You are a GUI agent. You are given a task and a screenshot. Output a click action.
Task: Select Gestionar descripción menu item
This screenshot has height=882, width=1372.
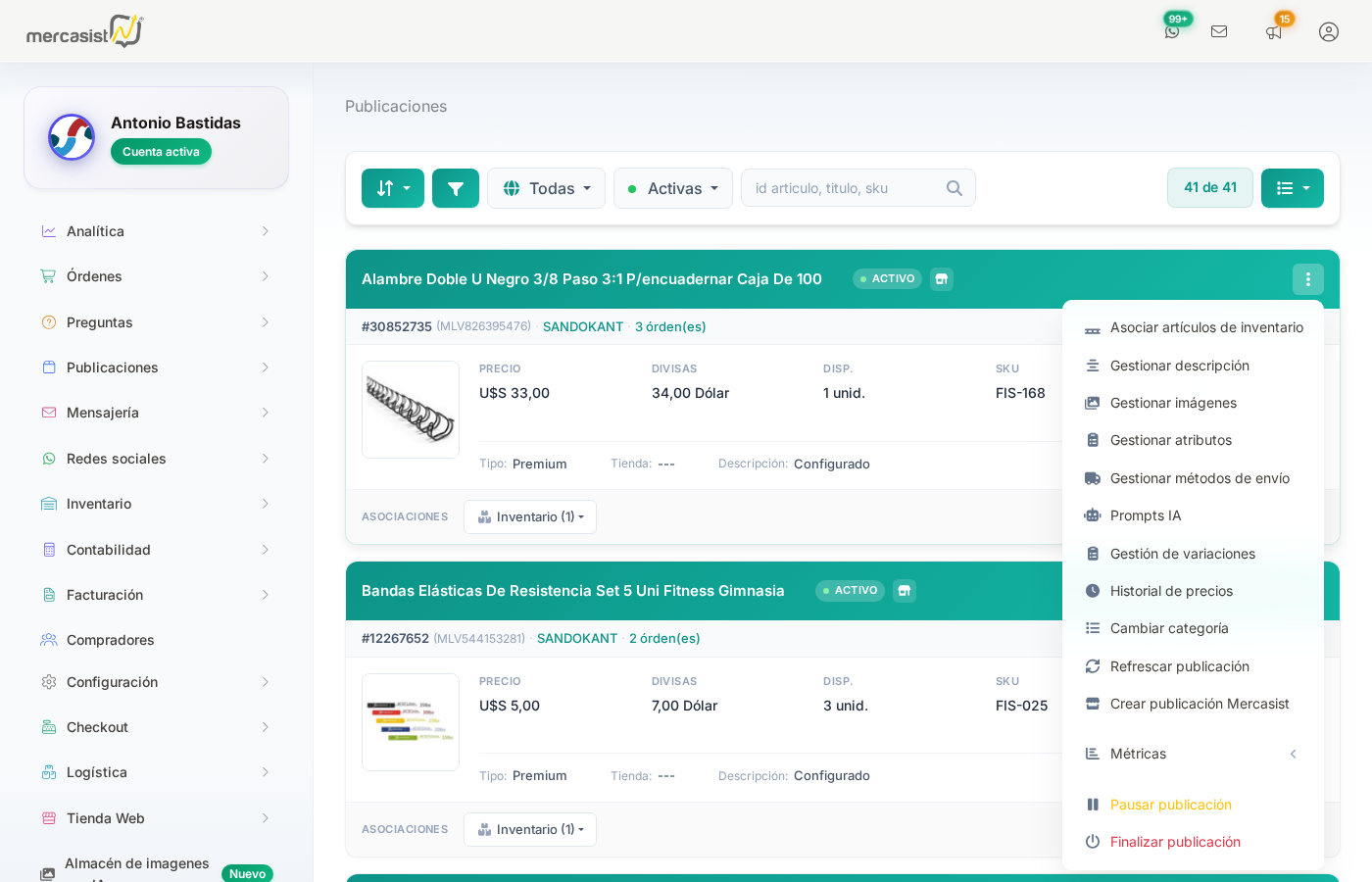click(x=1193, y=366)
